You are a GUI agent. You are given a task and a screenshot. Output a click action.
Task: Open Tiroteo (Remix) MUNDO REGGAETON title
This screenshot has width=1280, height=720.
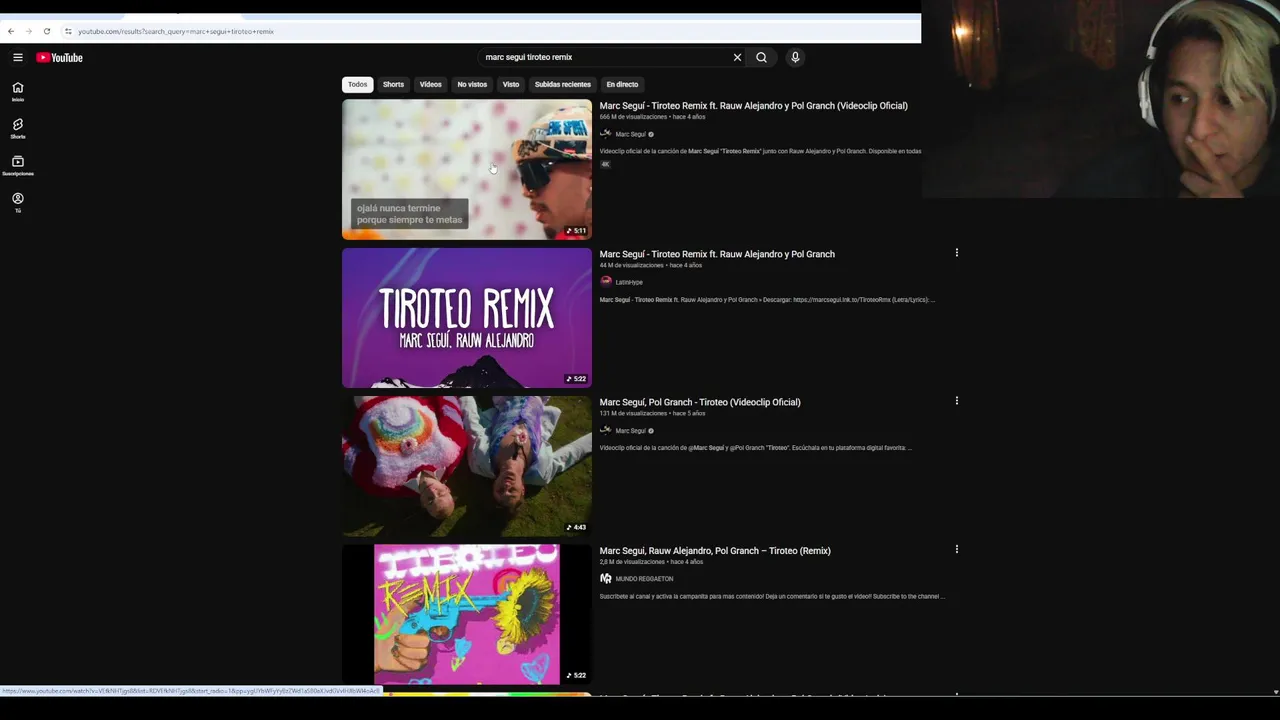pyautogui.click(x=715, y=550)
